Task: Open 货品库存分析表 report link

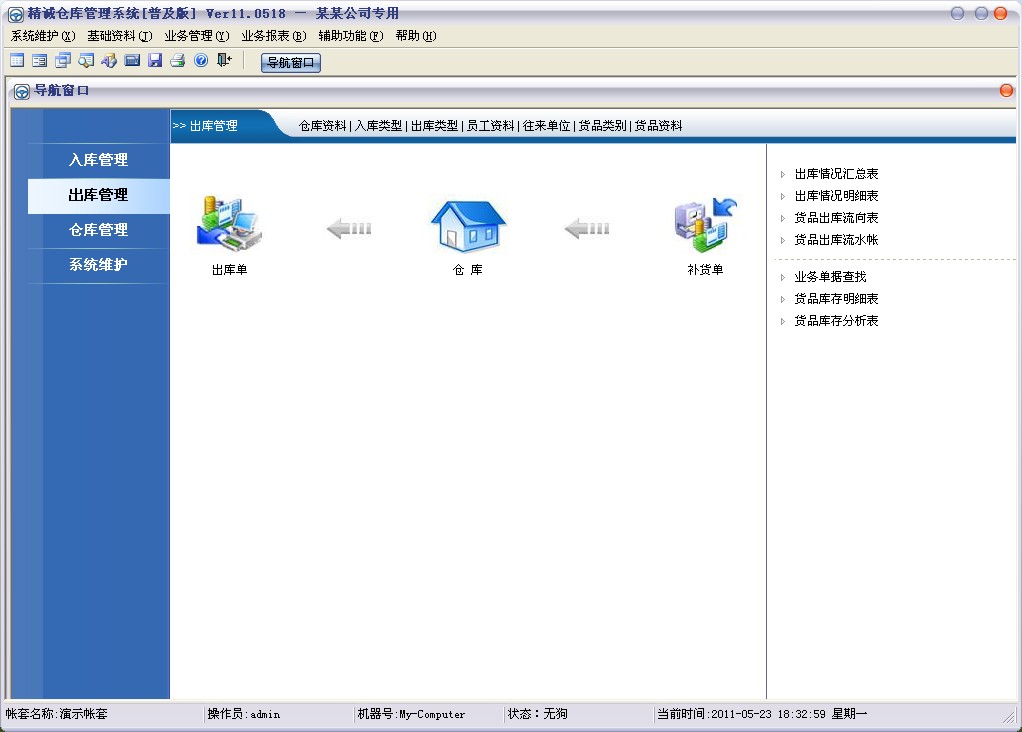Action: coord(837,320)
